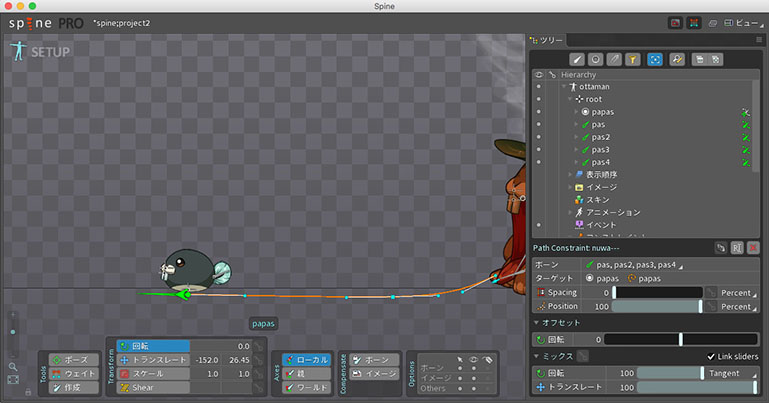The height and width of the screenshot is (403, 769).
Task: Select the ウェイト tool button
Action: pos(76,374)
